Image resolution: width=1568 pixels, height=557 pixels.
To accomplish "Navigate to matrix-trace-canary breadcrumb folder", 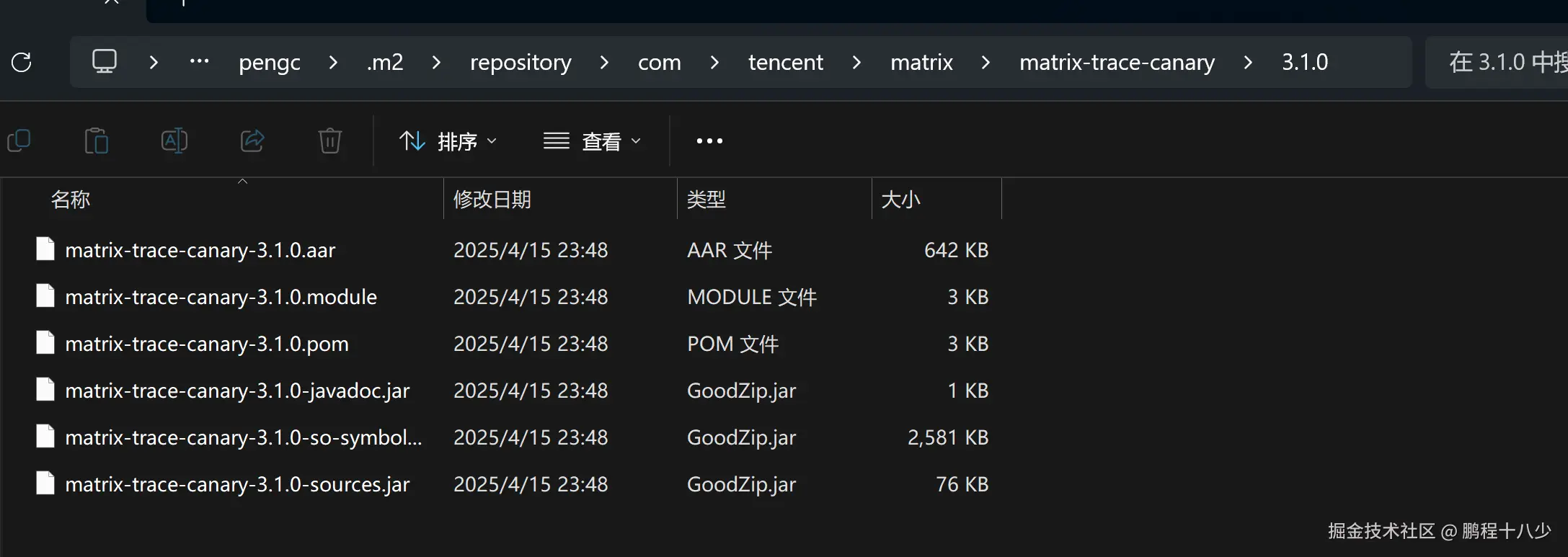I will click(x=1117, y=63).
